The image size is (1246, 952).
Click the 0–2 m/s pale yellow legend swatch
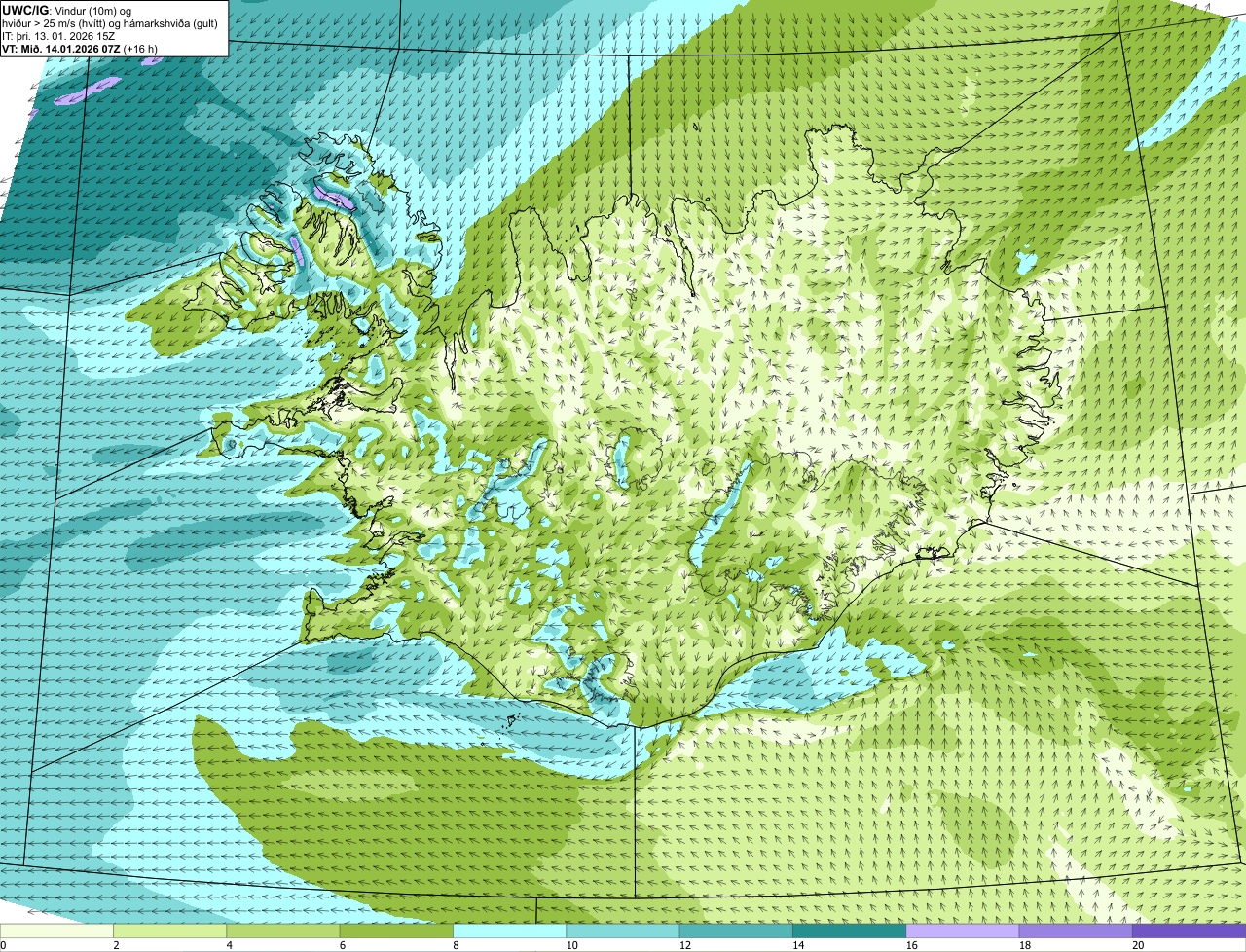pos(56,932)
